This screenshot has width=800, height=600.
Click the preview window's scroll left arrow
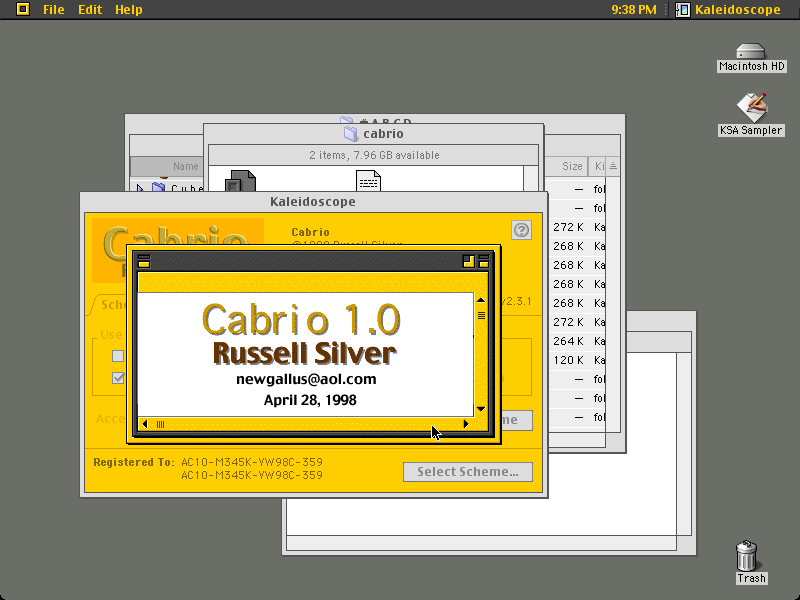[145, 424]
